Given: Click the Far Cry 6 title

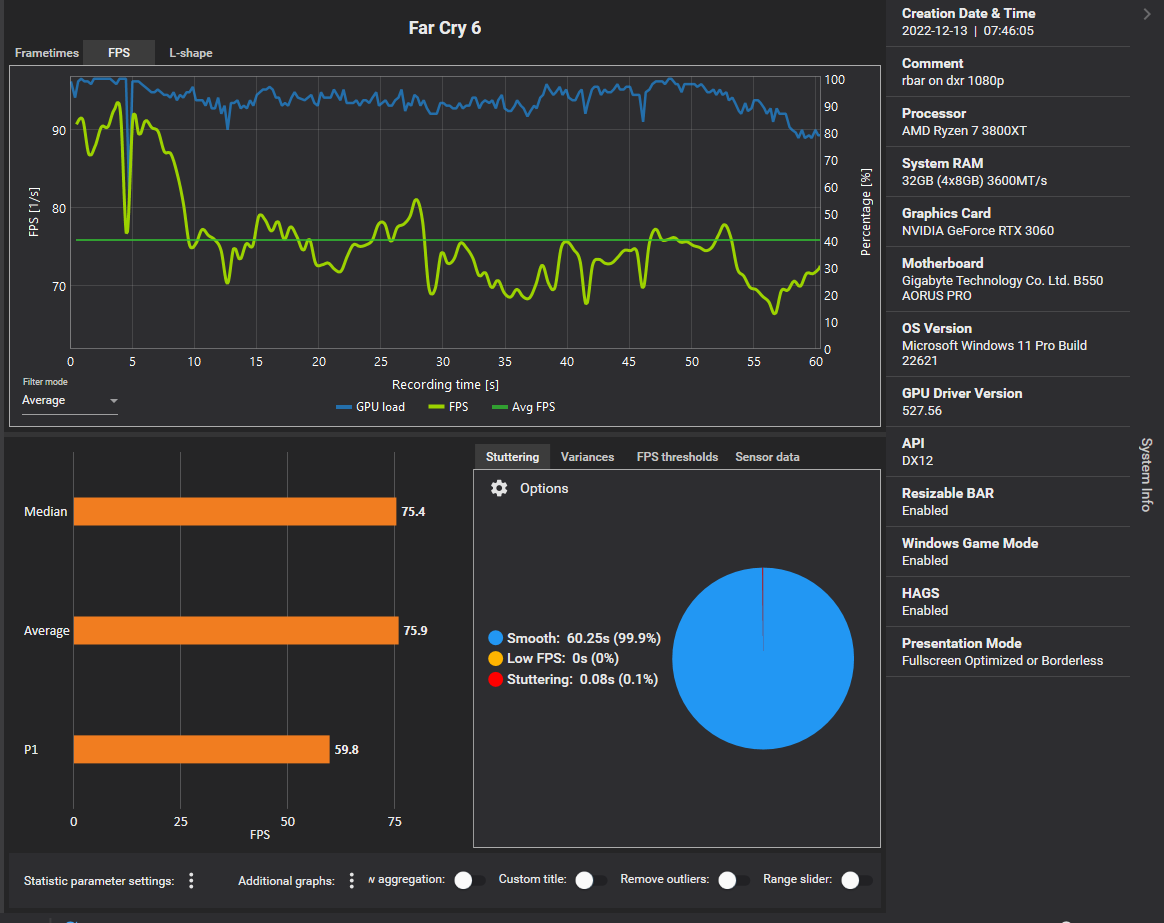Looking at the screenshot, I should (445, 28).
